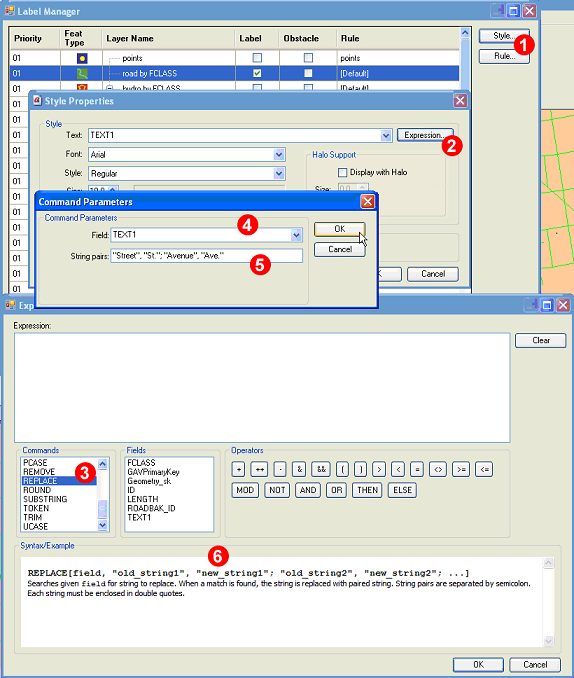
Task: Click the String pairs input field
Action: tap(207, 256)
